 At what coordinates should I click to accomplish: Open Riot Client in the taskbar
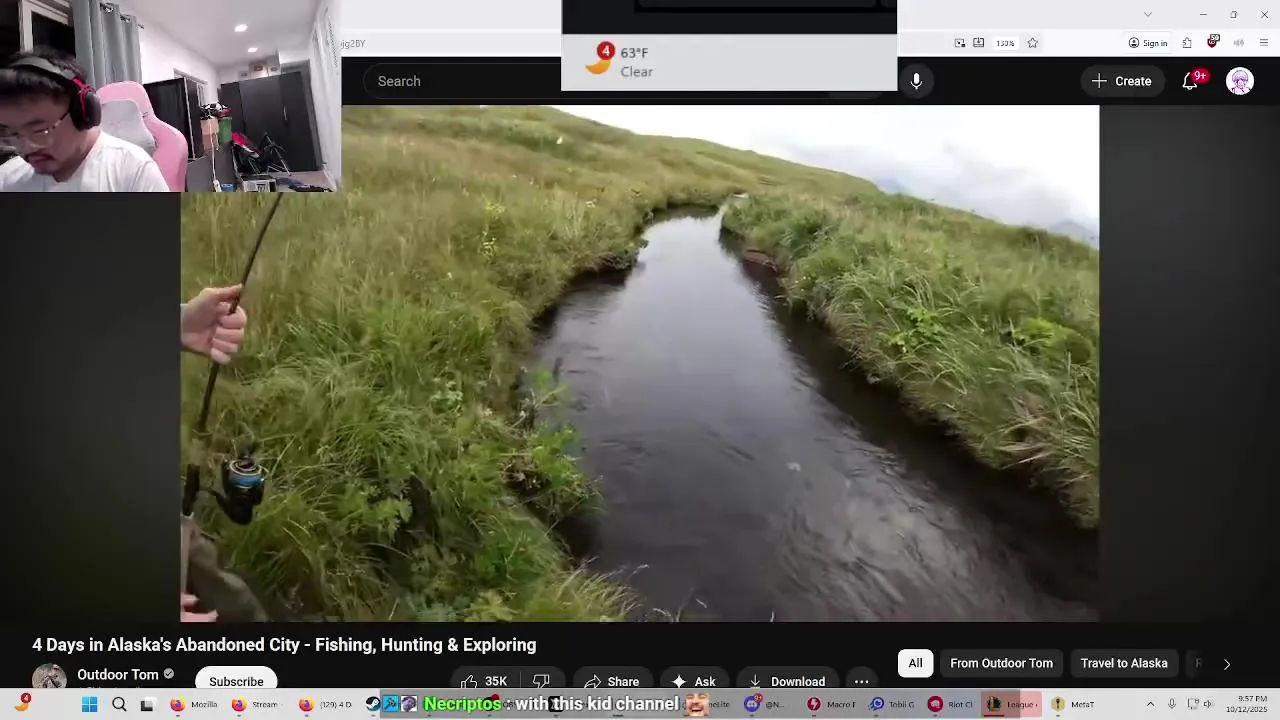[950, 704]
